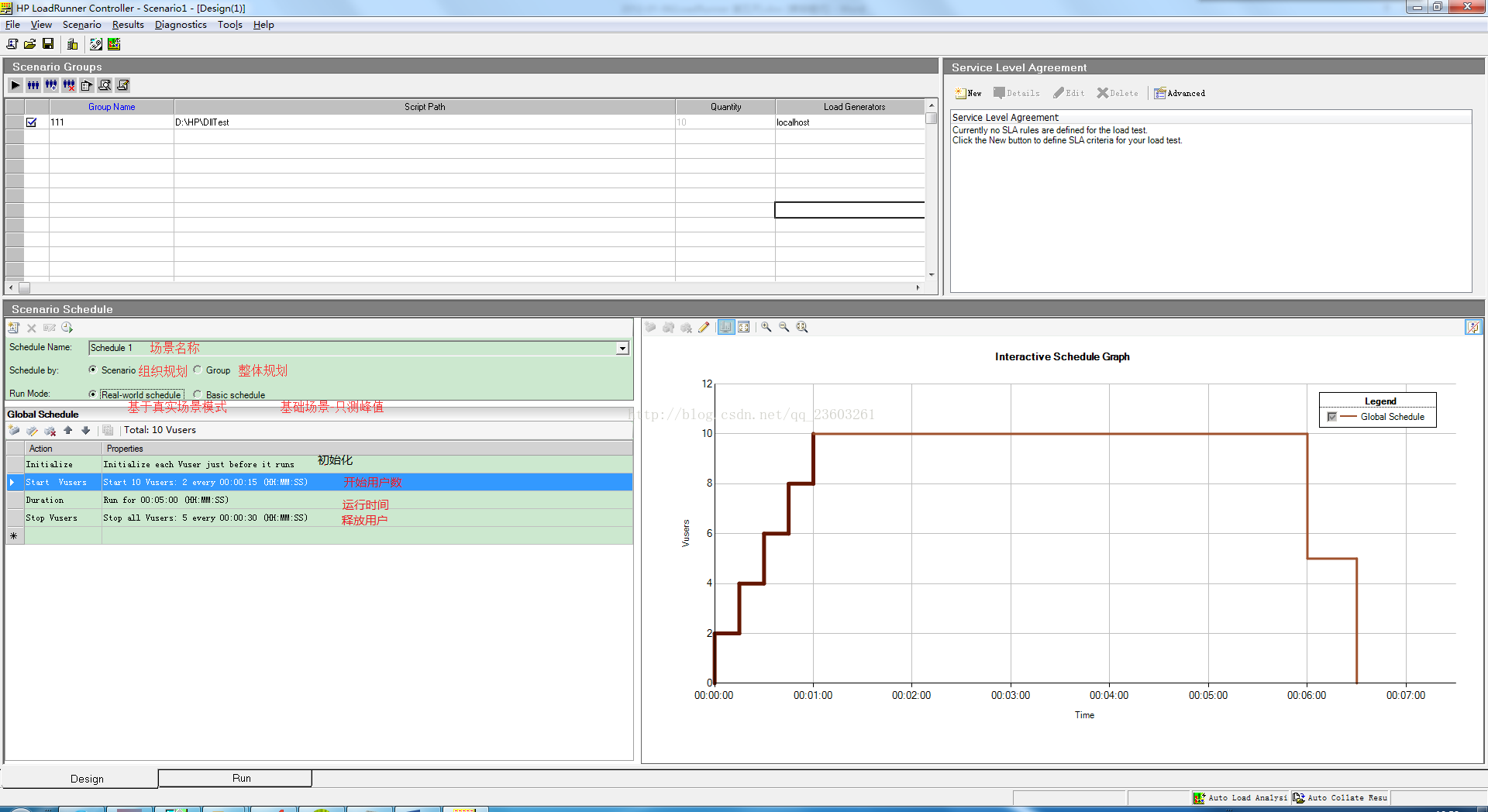Open Run-Time Settings for the group
This screenshot has width=1488, height=812.
(87, 85)
